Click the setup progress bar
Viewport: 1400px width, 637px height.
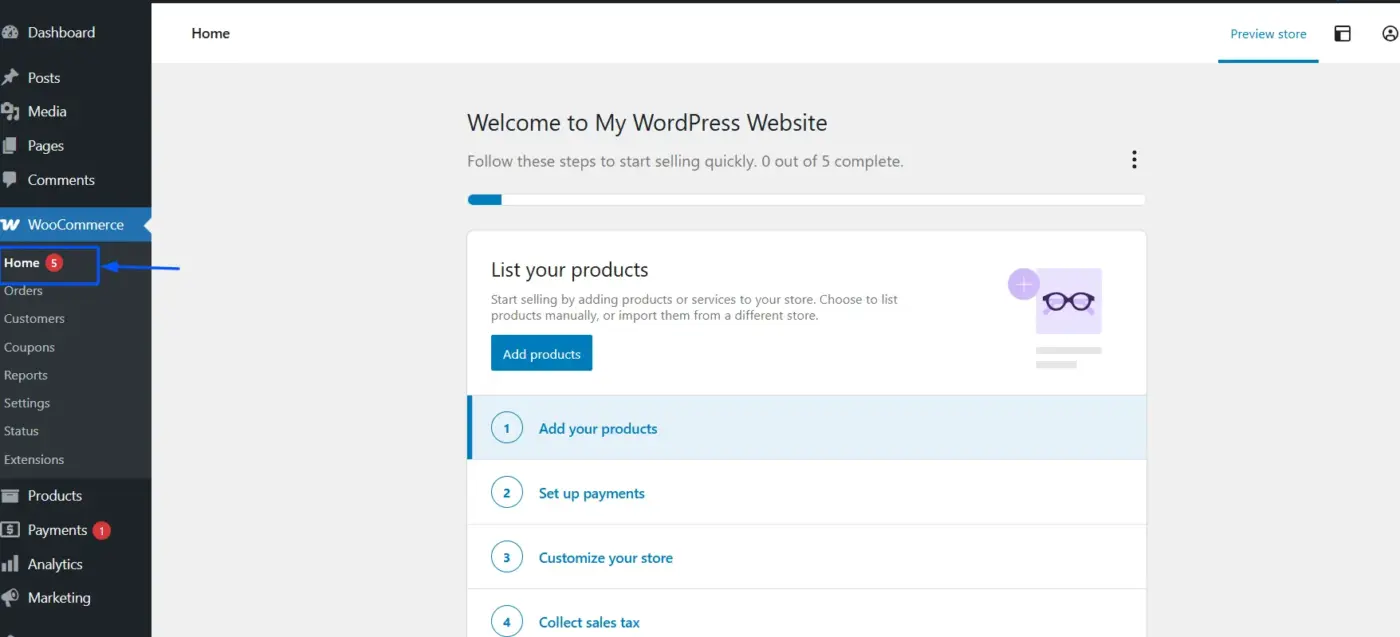806,200
